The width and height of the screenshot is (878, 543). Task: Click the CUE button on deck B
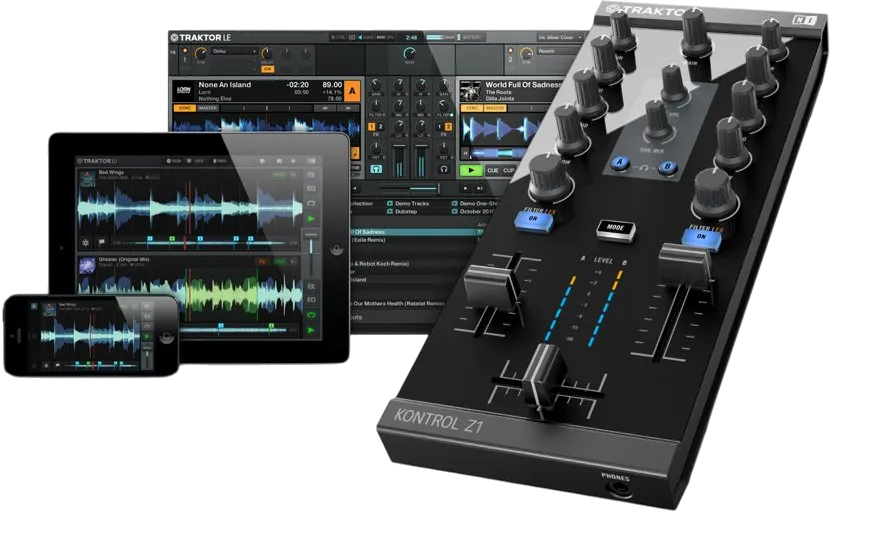(492, 170)
